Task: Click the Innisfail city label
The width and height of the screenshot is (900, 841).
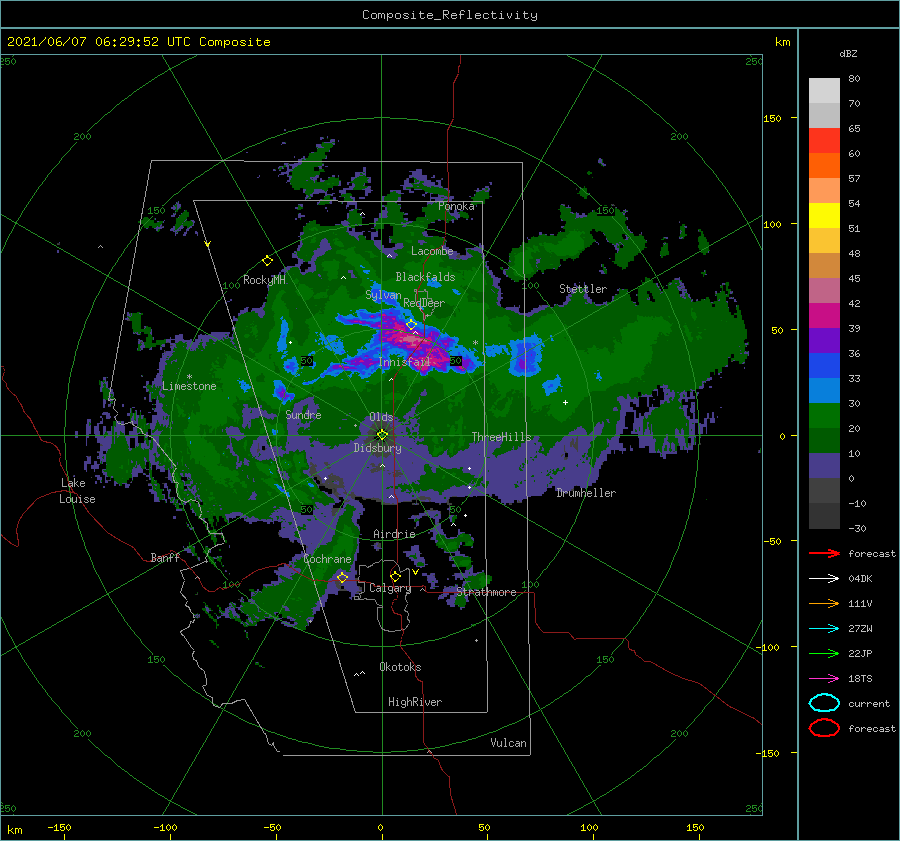Action: [x=404, y=362]
